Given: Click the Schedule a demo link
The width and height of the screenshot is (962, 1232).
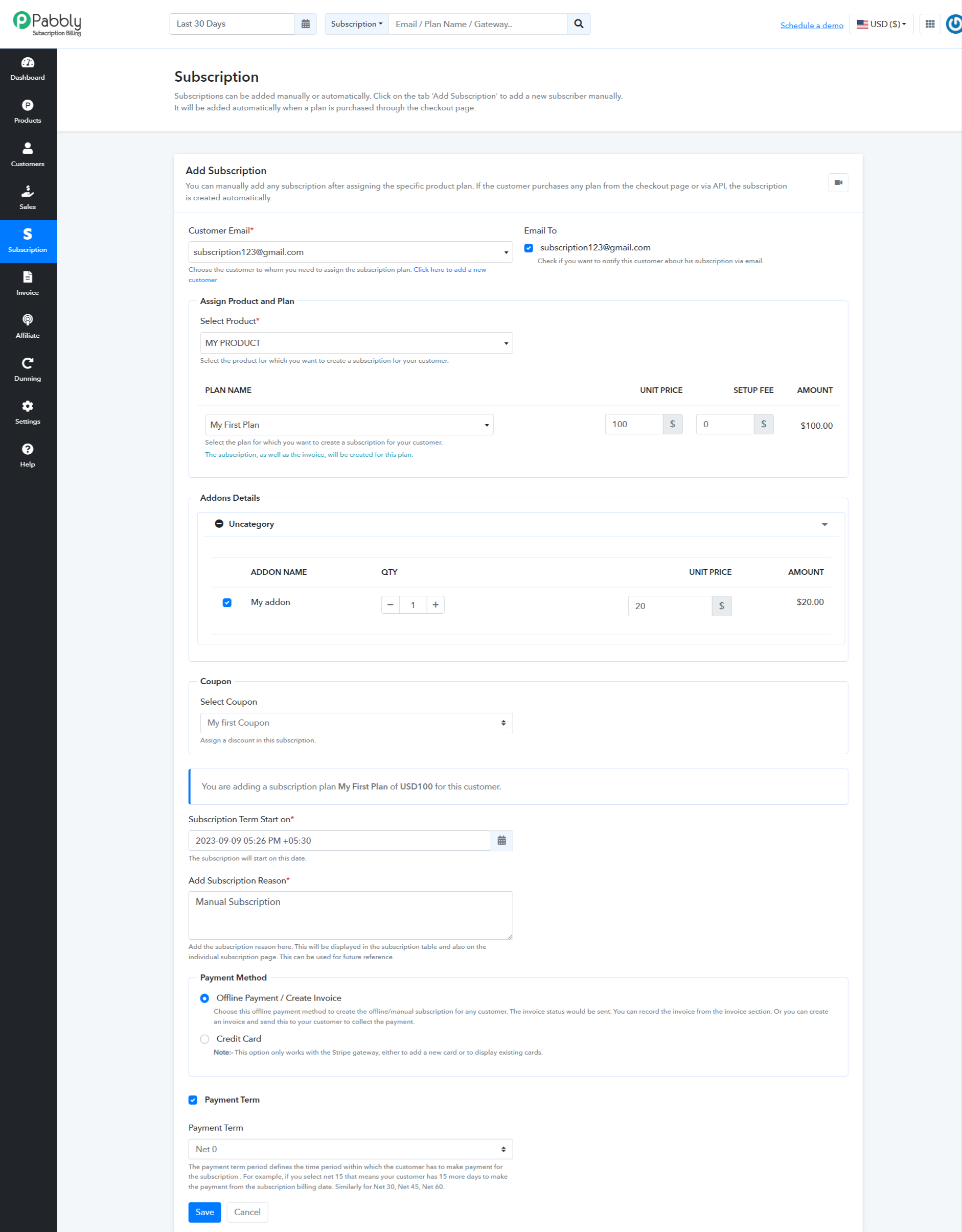Looking at the screenshot, I should point(811,26).
